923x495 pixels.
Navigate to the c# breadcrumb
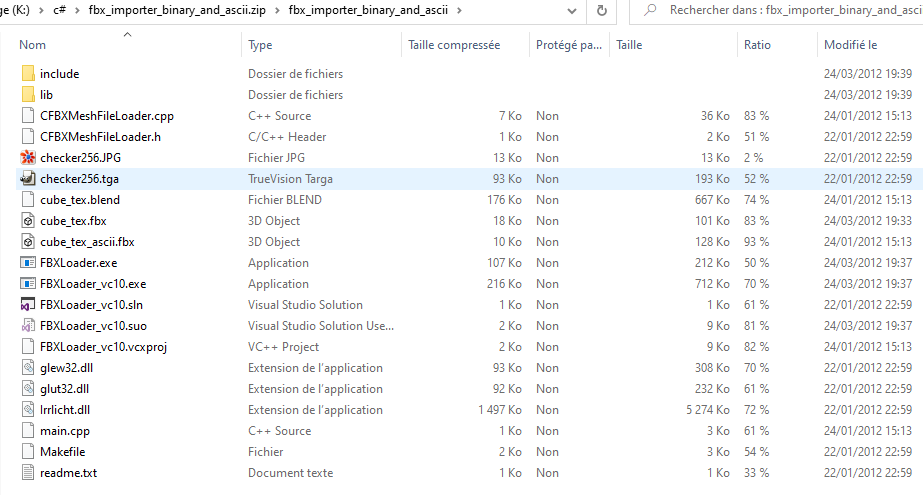pyautogui.click(x=59, y=11)
